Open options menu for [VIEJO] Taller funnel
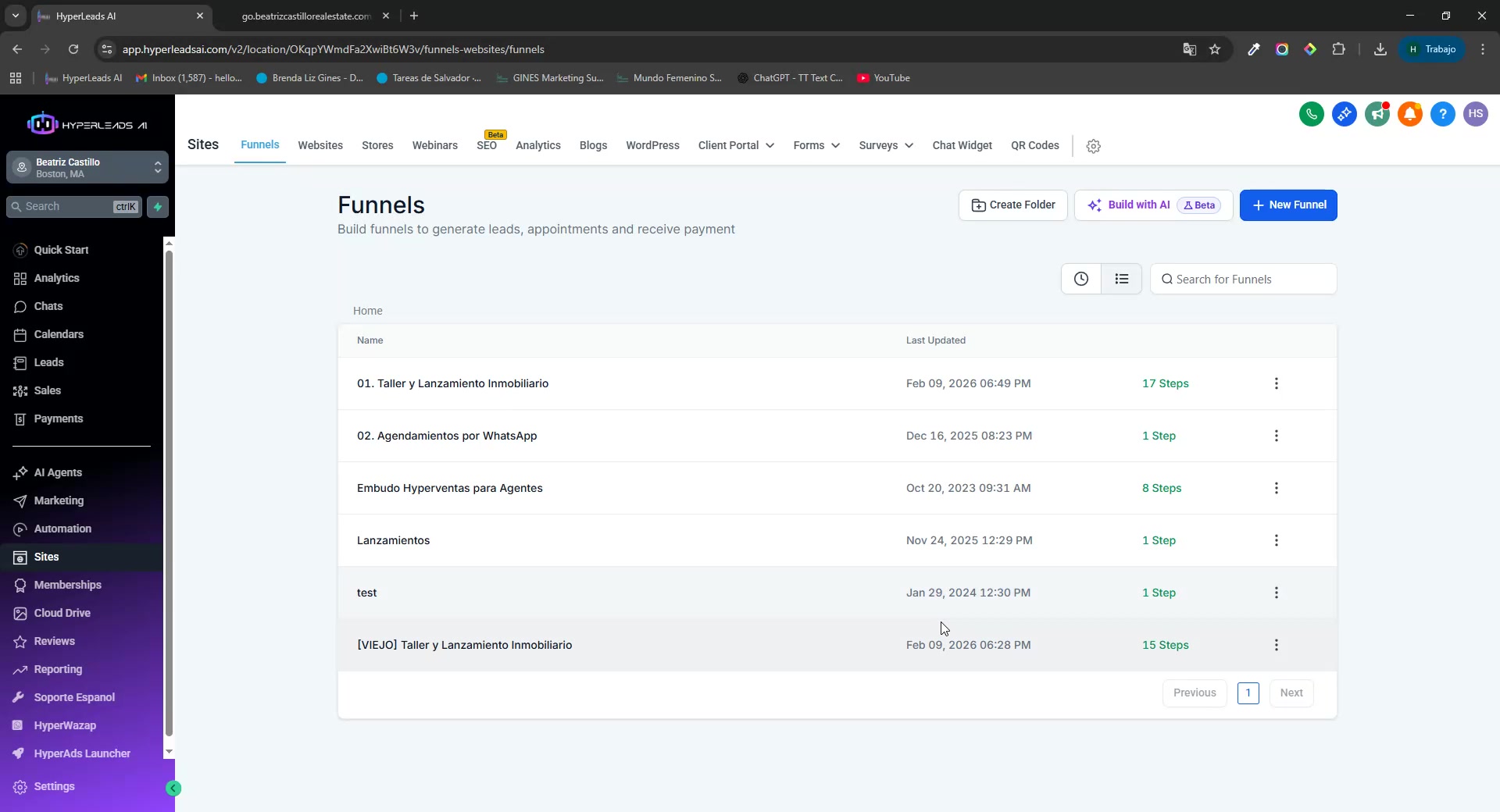The width and height of the screenshot is (1500, 812). point(1276,645)
